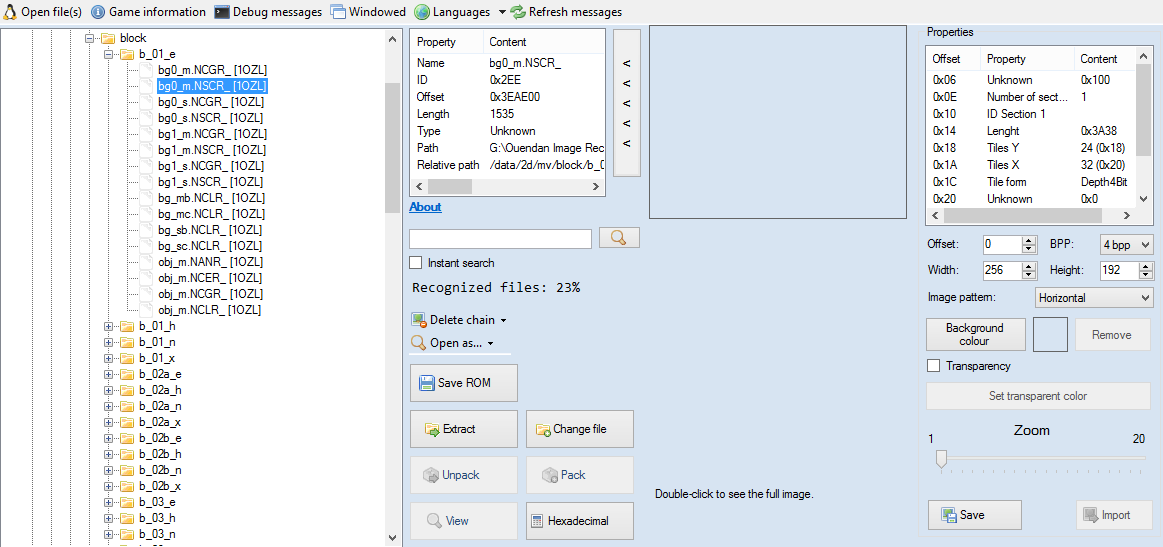Viewport: 1163px width, 547px height.
Task: Open the Hexadecimal viewer
Action: 580,521
